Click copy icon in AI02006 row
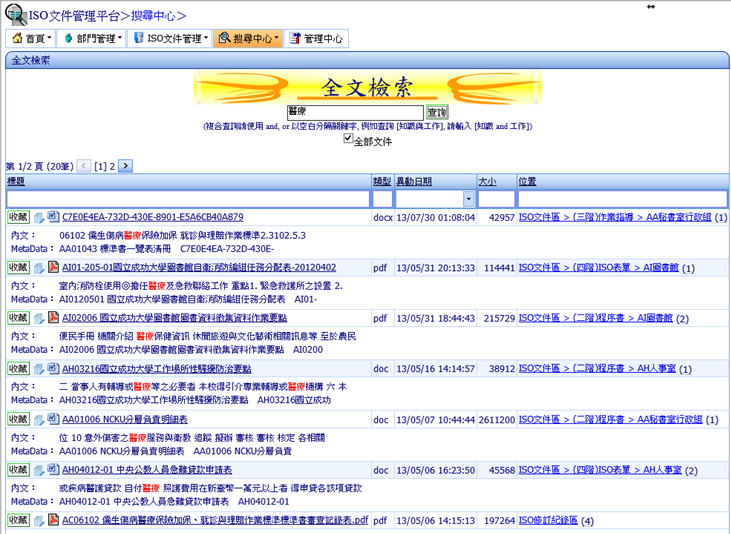Screen dimensions: 731x534 point(39,319)
